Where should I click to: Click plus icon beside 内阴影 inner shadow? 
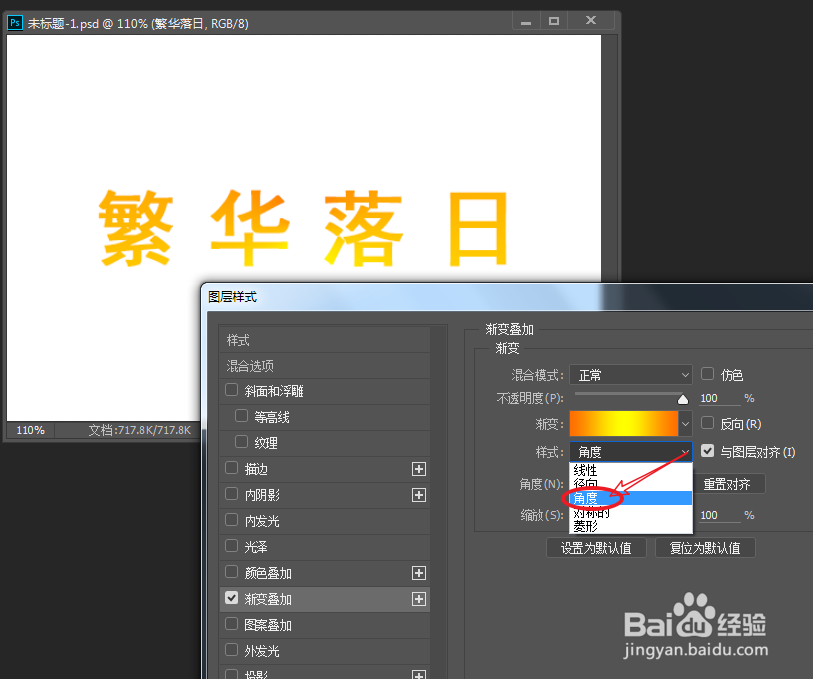pos(419,494)
